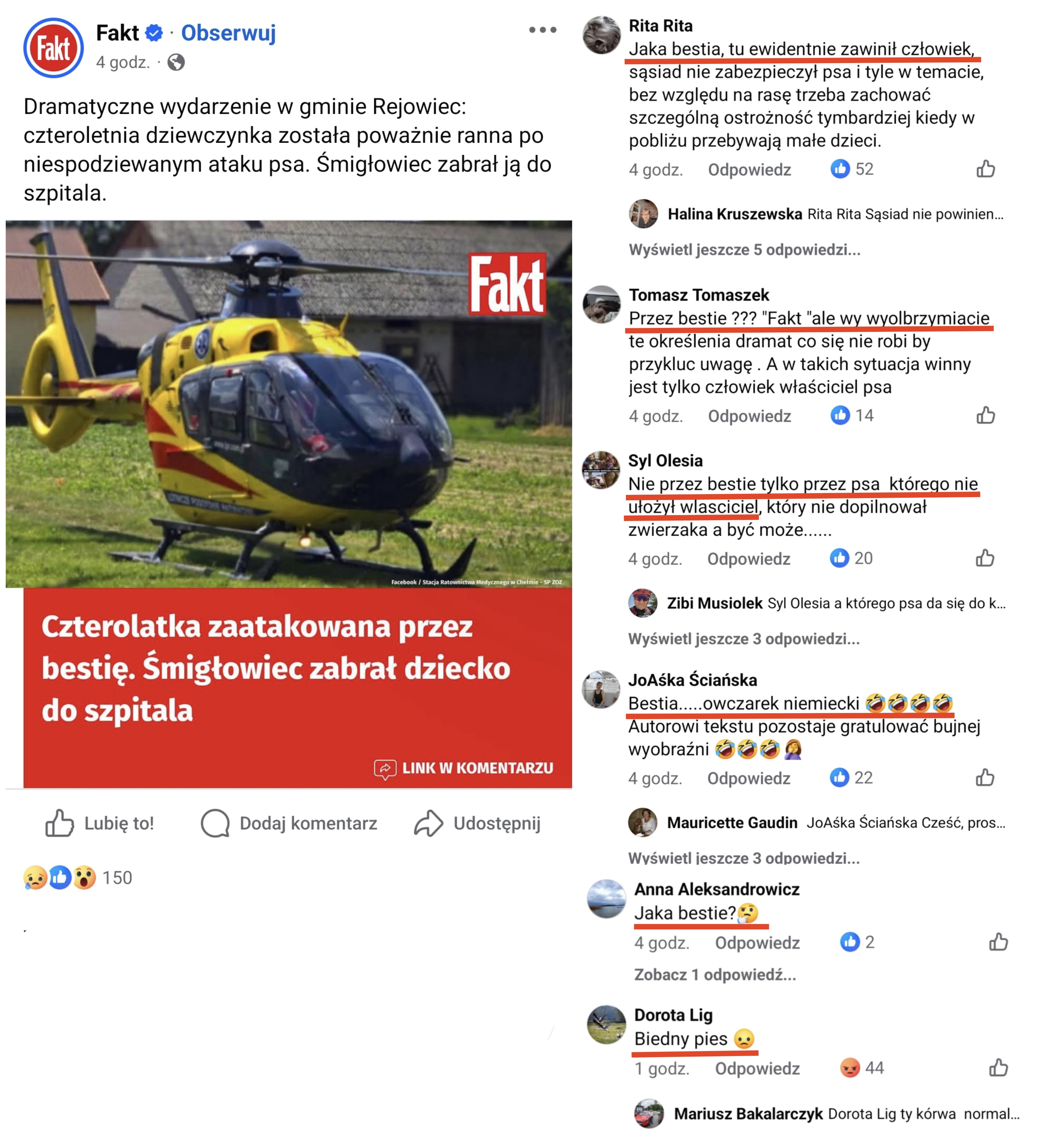Like Tomasz Tomaszek's comment with thumbs-up
Screen dimensions: 1037x1148
coord(985,415)
